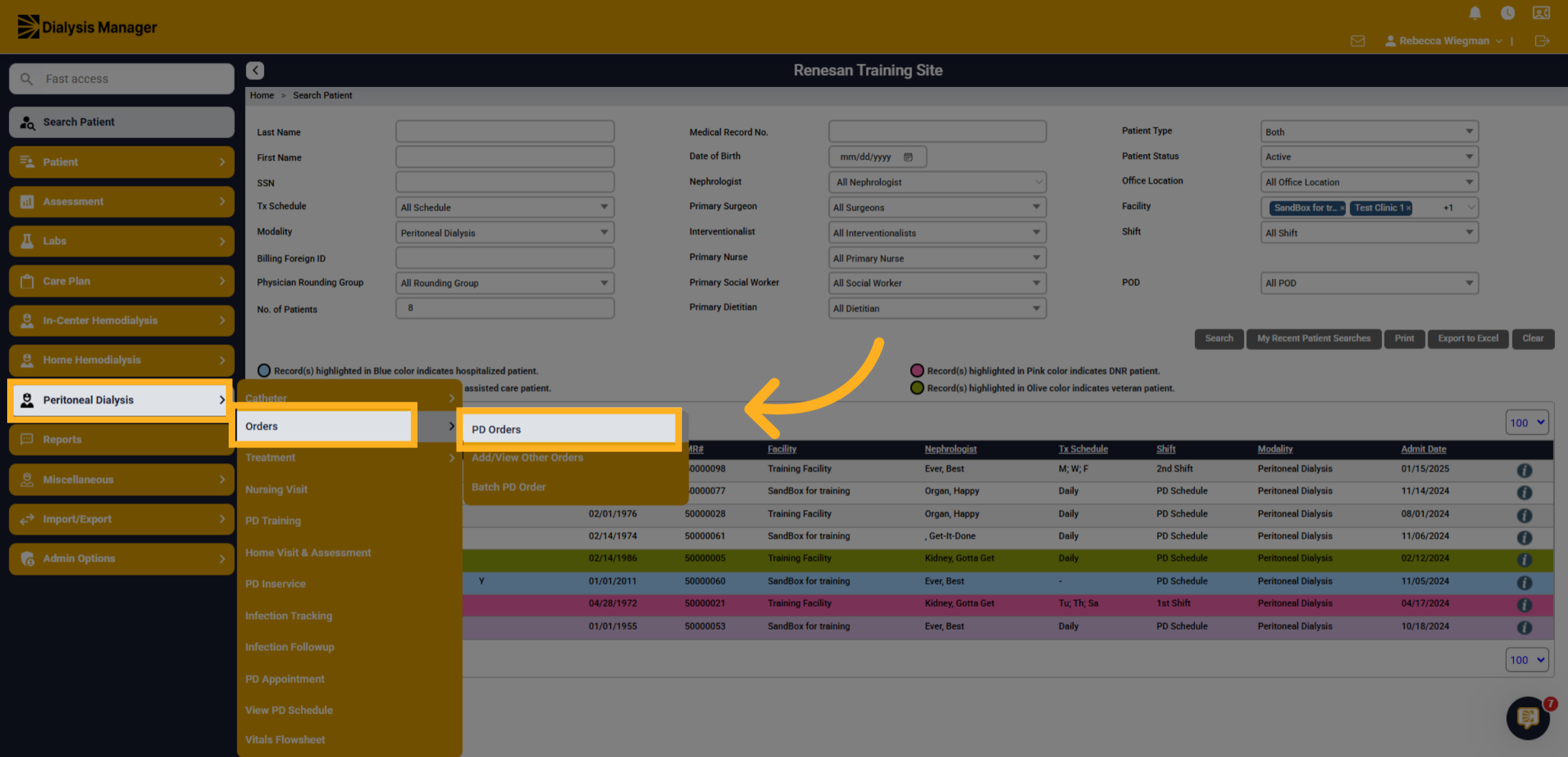The height and width of the screenshot is (757, 1568).
Task: Collapse sidebar with the back arrow
Action: pyautogui.click(x=255, y=70)
